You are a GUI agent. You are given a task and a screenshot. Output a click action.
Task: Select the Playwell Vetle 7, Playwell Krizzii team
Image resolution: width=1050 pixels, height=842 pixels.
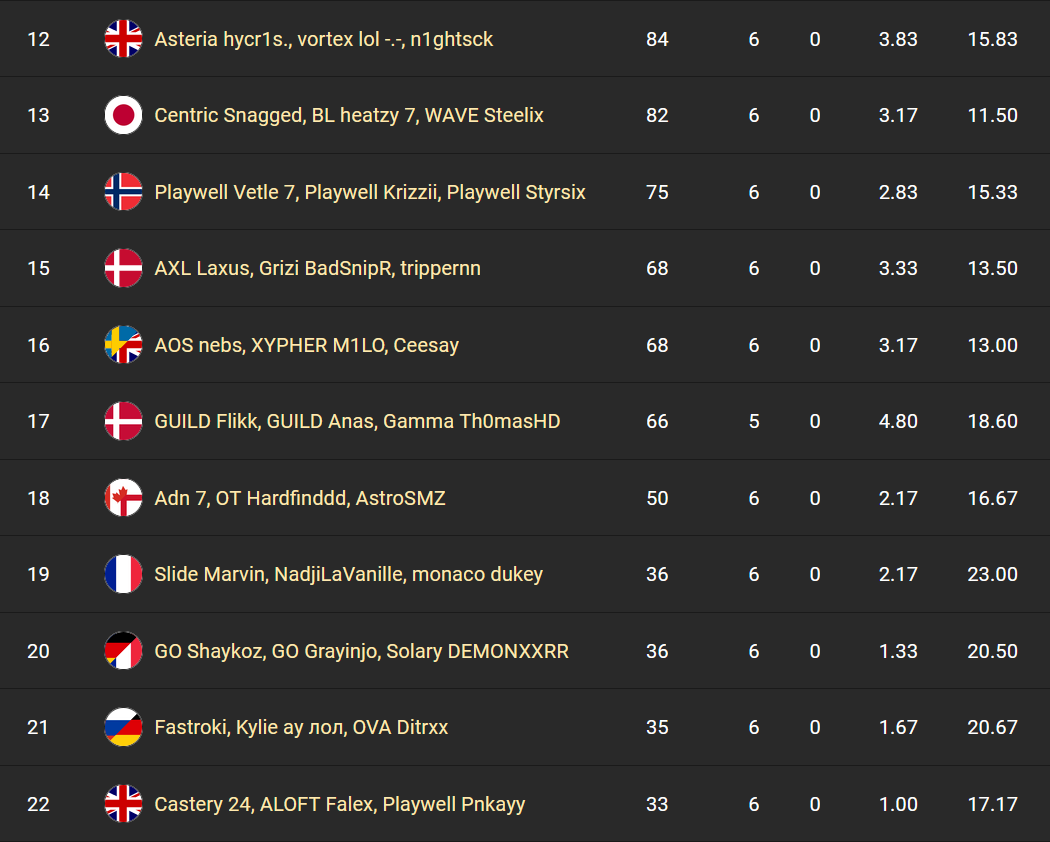pos(370,192)
